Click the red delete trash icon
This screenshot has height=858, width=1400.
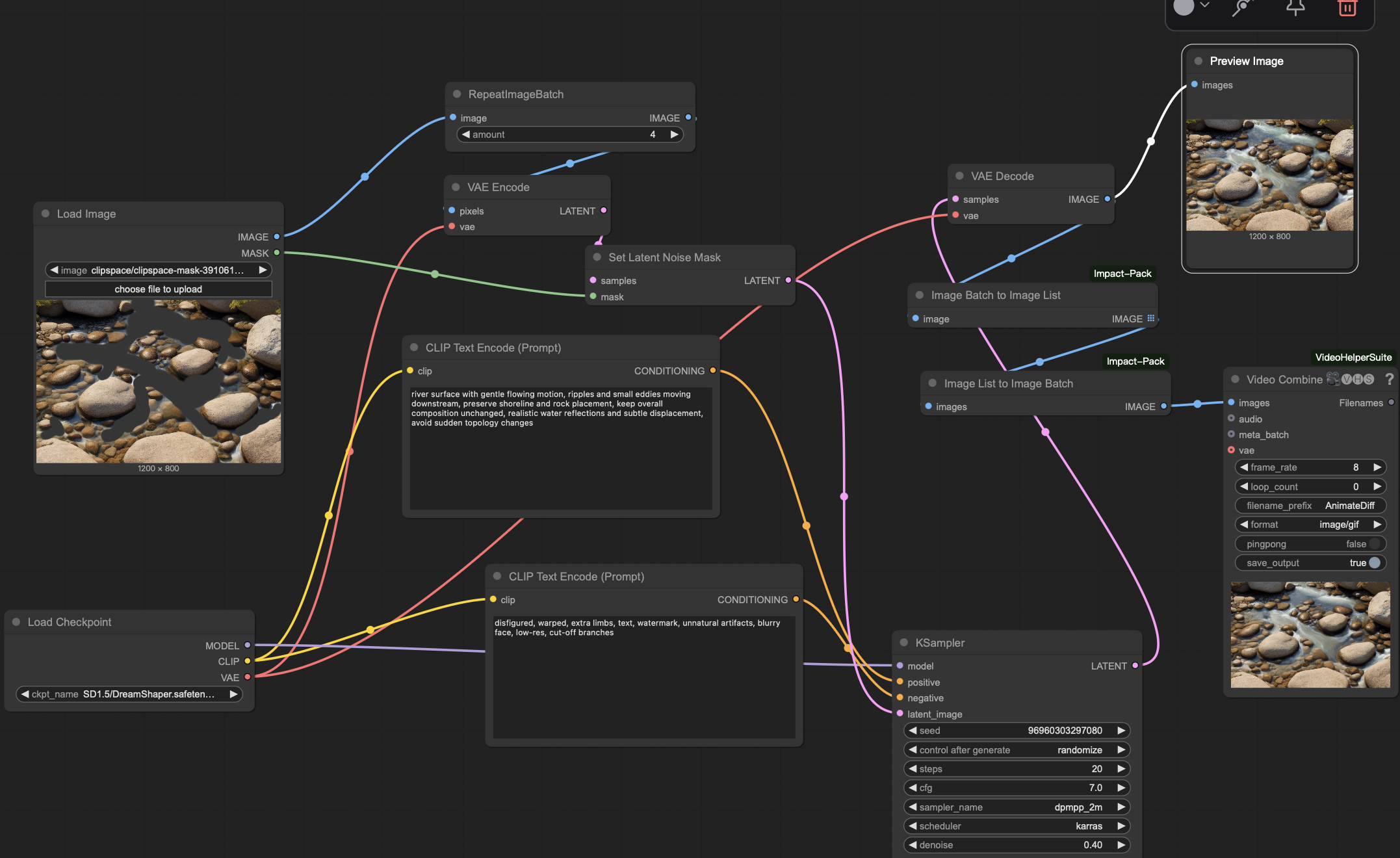pyautogui.click(x=1347, y=8)
